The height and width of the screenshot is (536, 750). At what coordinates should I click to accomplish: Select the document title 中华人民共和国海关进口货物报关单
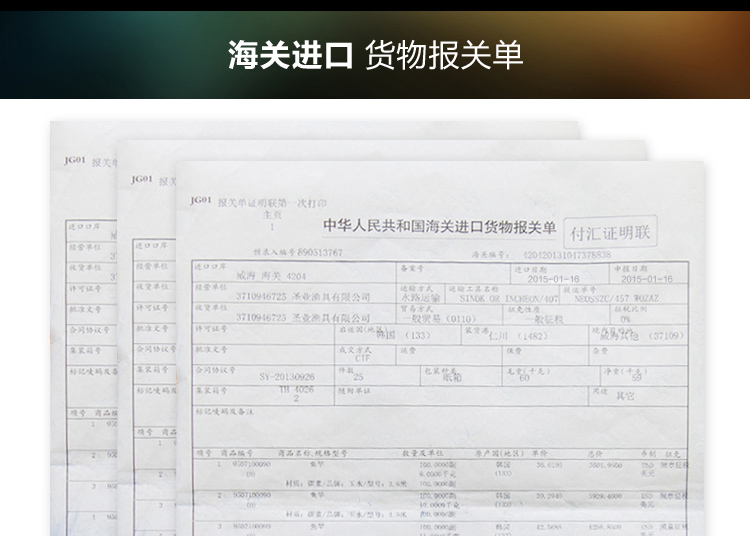pyautogui.click(x=440, y=226)
